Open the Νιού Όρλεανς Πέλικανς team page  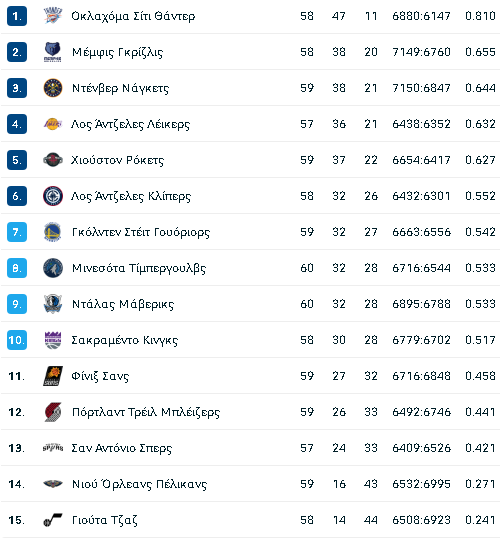(x=140, y=484)
